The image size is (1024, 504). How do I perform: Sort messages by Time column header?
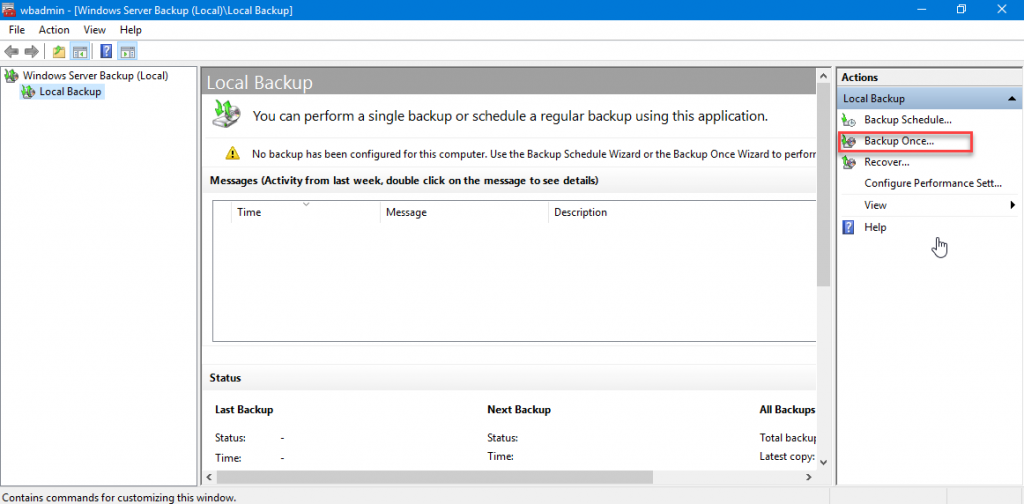(306, 212)
